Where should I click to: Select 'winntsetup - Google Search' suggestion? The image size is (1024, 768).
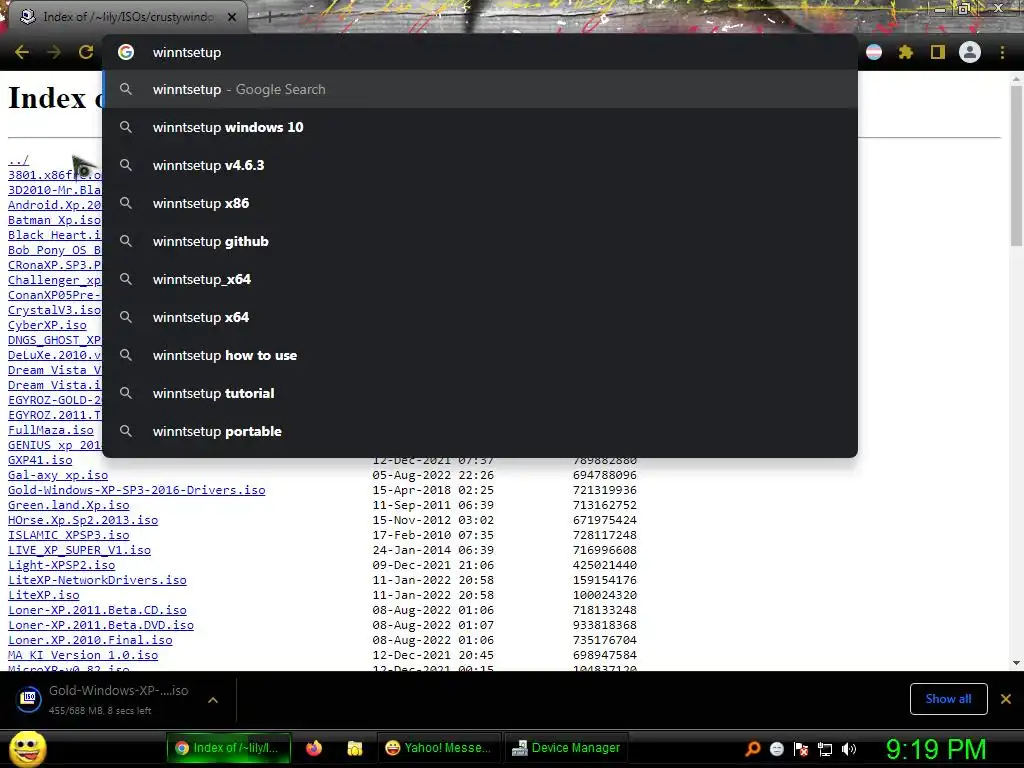(480, 89)
